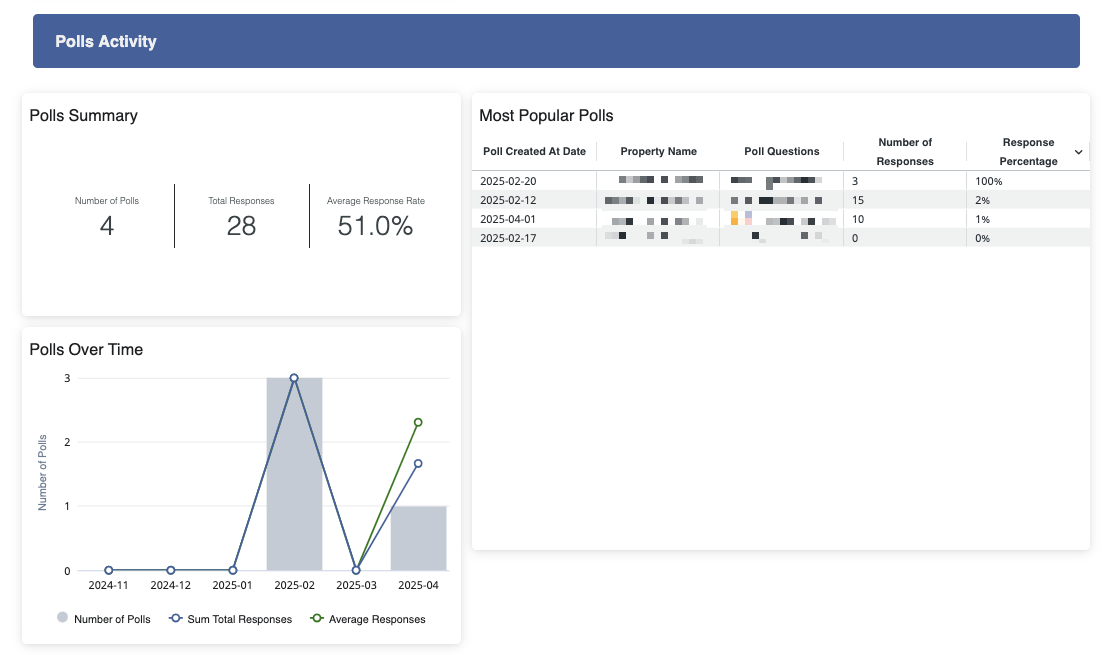Screen dimensions: 1110x655
Task: Click the gray bar for 2025-04
Action: click(418, 538)
